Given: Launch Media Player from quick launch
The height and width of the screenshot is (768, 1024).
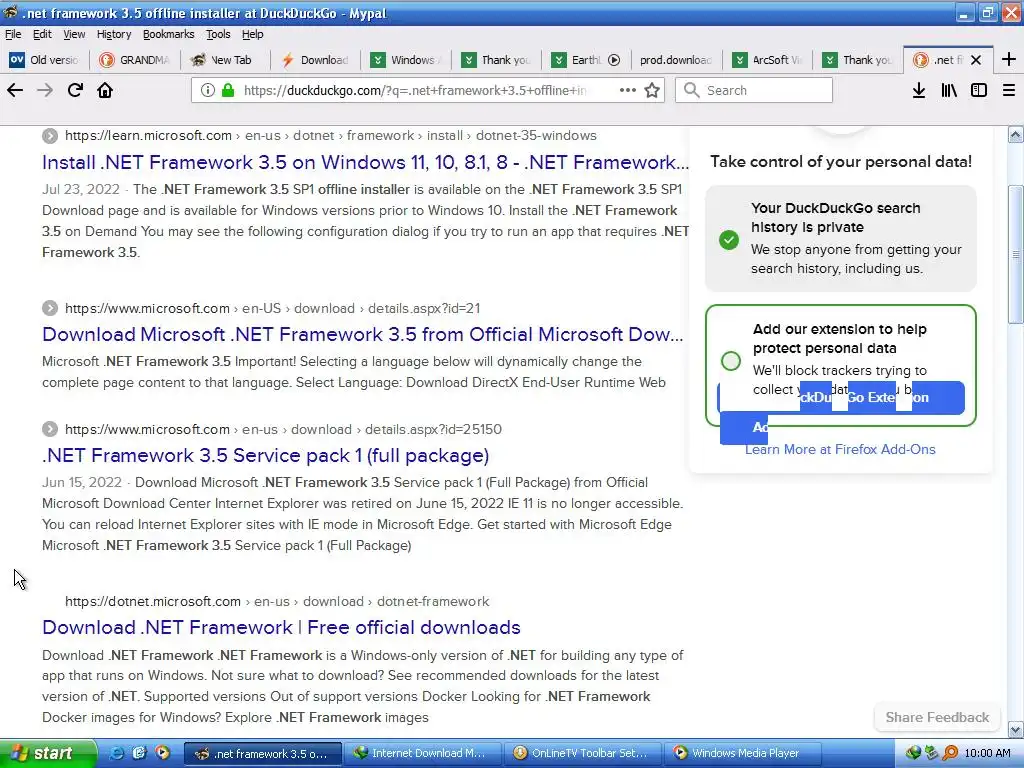Looking at the screenshot, I should [162, 753].
